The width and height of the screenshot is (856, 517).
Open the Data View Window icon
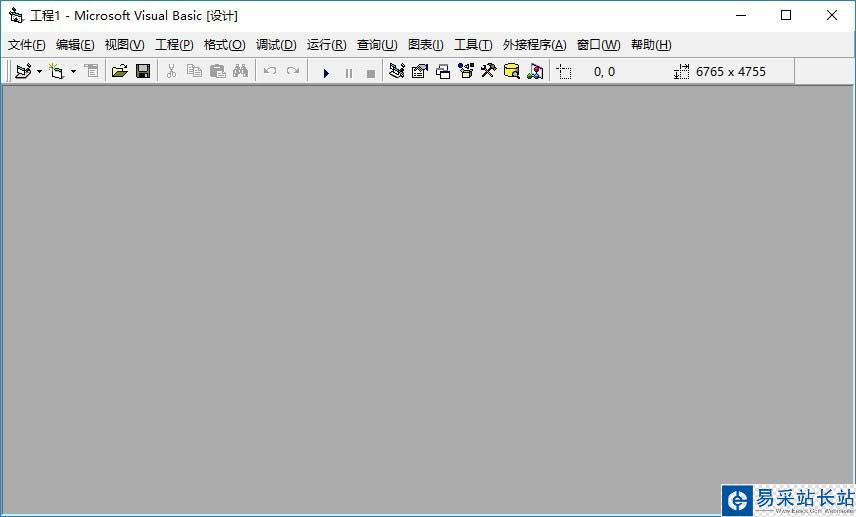(512, 71)
